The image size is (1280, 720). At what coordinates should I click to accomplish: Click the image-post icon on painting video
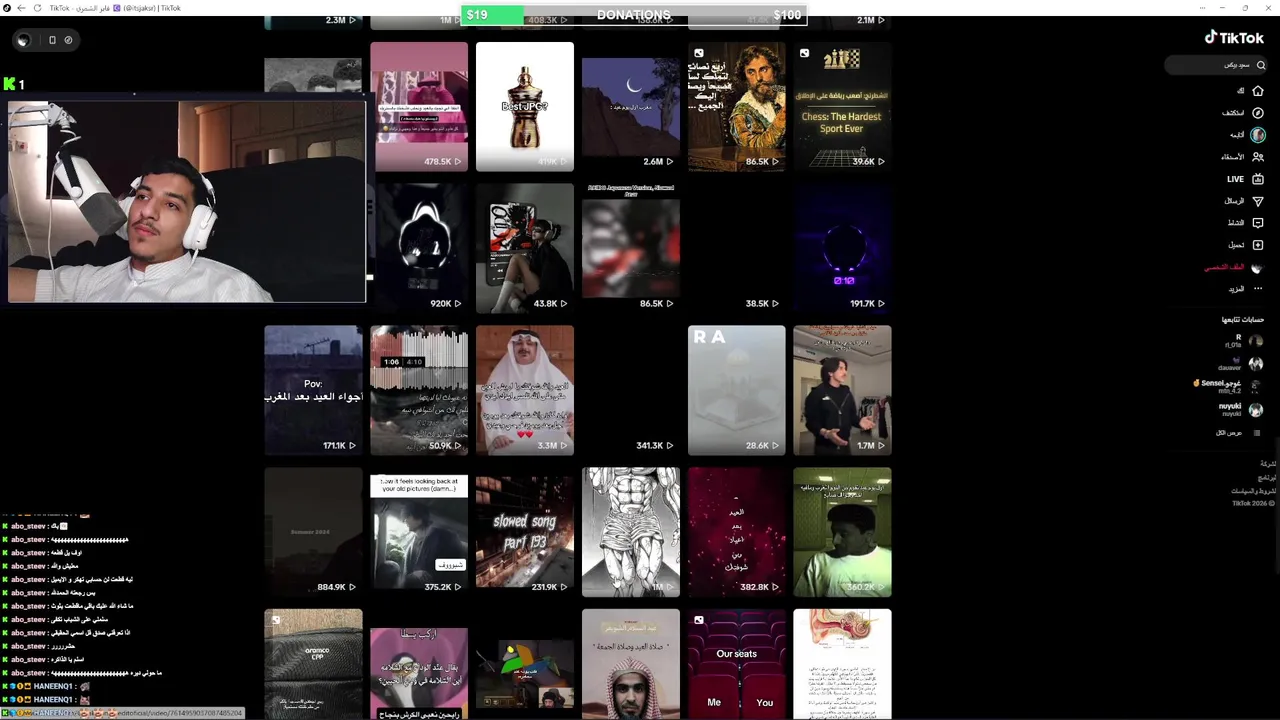(698, 53)
